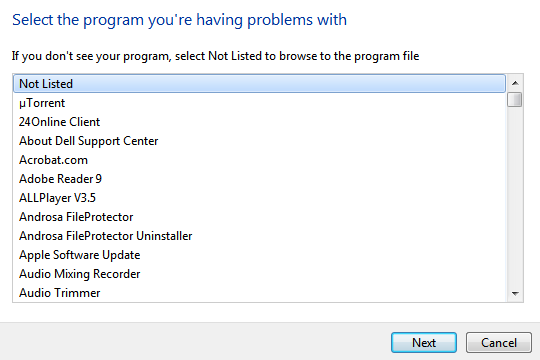Click the empty scrollbar track below thumb
This screenshot has width=540, height=360.
point(515,196)
